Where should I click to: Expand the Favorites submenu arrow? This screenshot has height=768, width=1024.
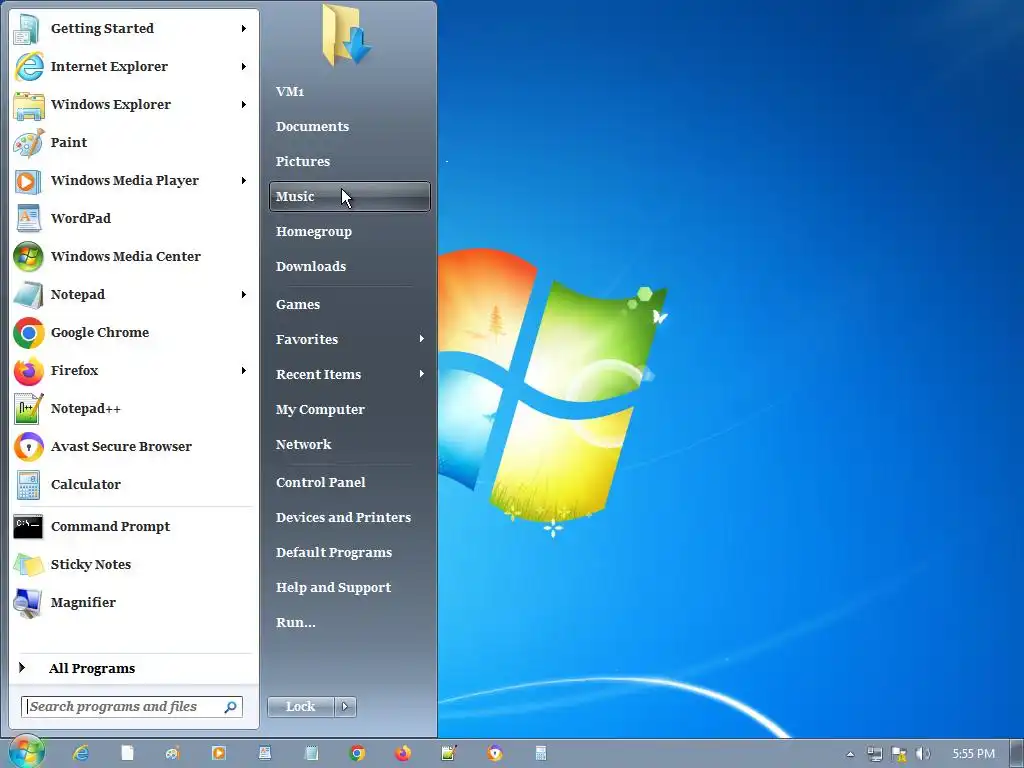[x=422, y=339]
